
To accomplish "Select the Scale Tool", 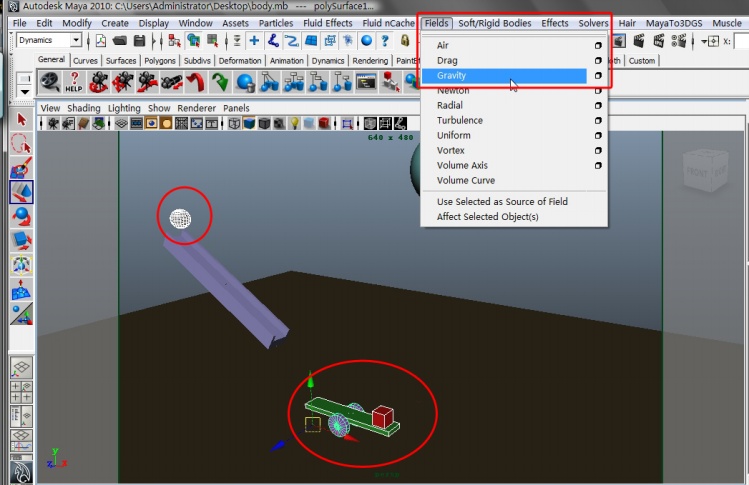I will (21, 240).
